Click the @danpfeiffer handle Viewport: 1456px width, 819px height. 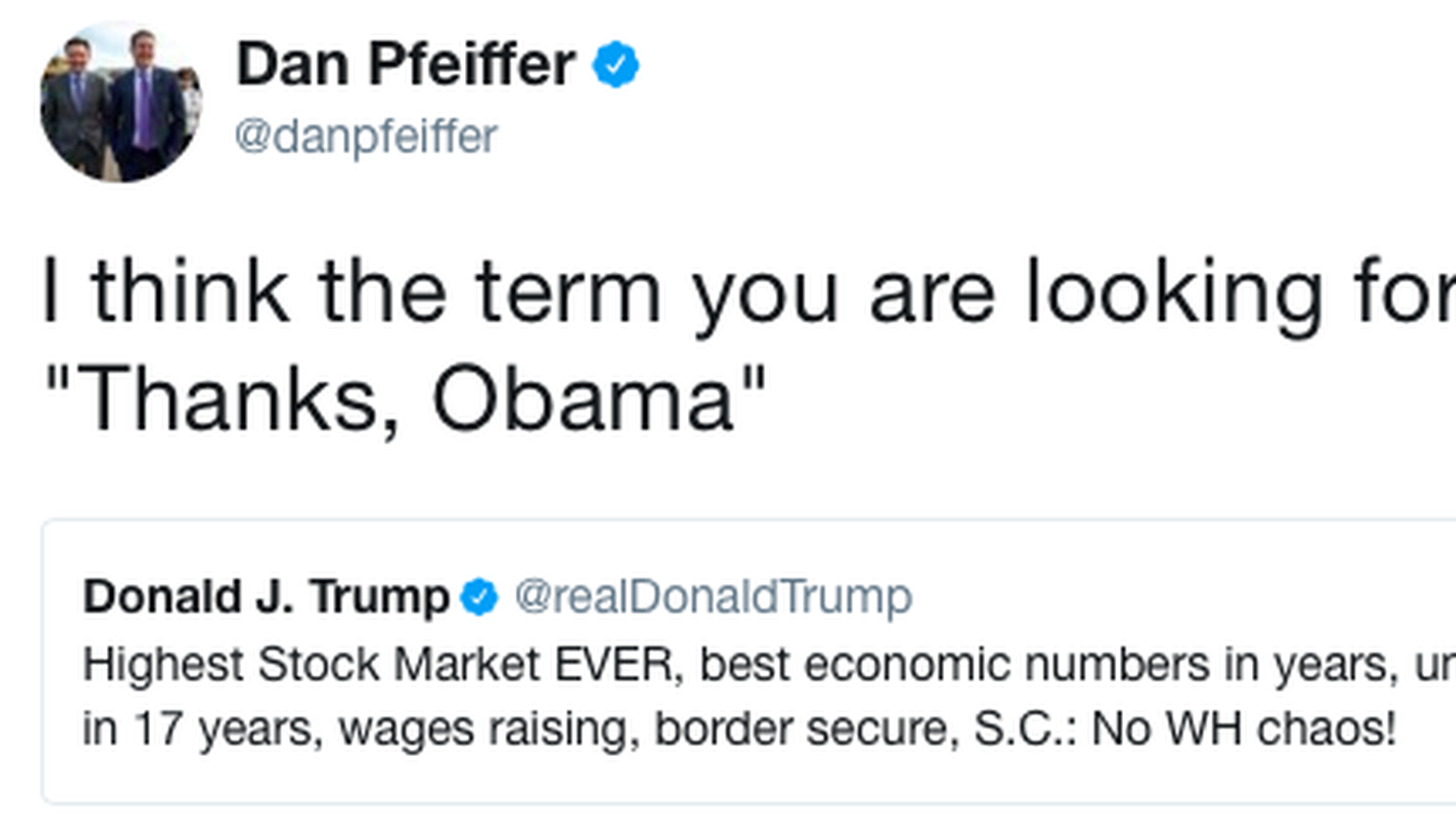point(366,137)
